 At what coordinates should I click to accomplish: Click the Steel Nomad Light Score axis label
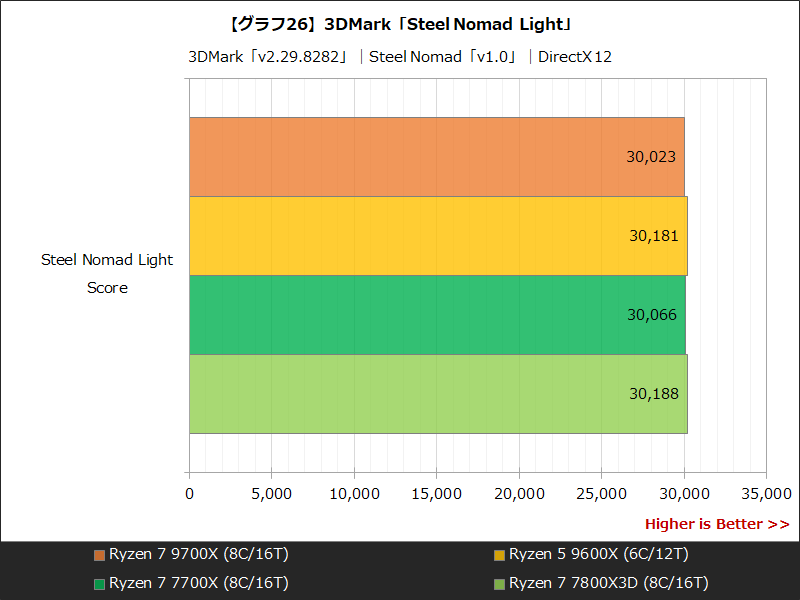[x=106, y=273]
